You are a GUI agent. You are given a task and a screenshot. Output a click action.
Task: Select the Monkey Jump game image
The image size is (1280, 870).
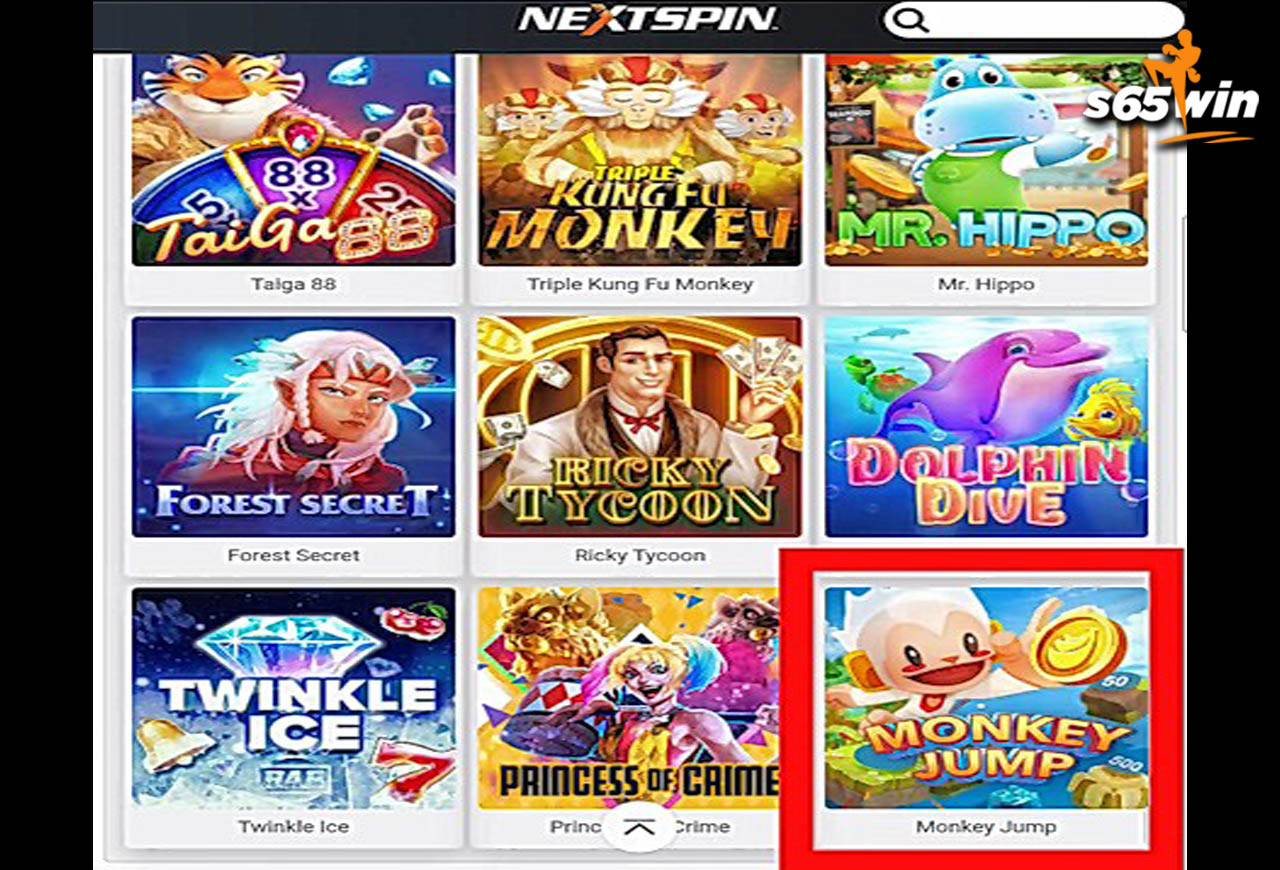click(986, 697)
